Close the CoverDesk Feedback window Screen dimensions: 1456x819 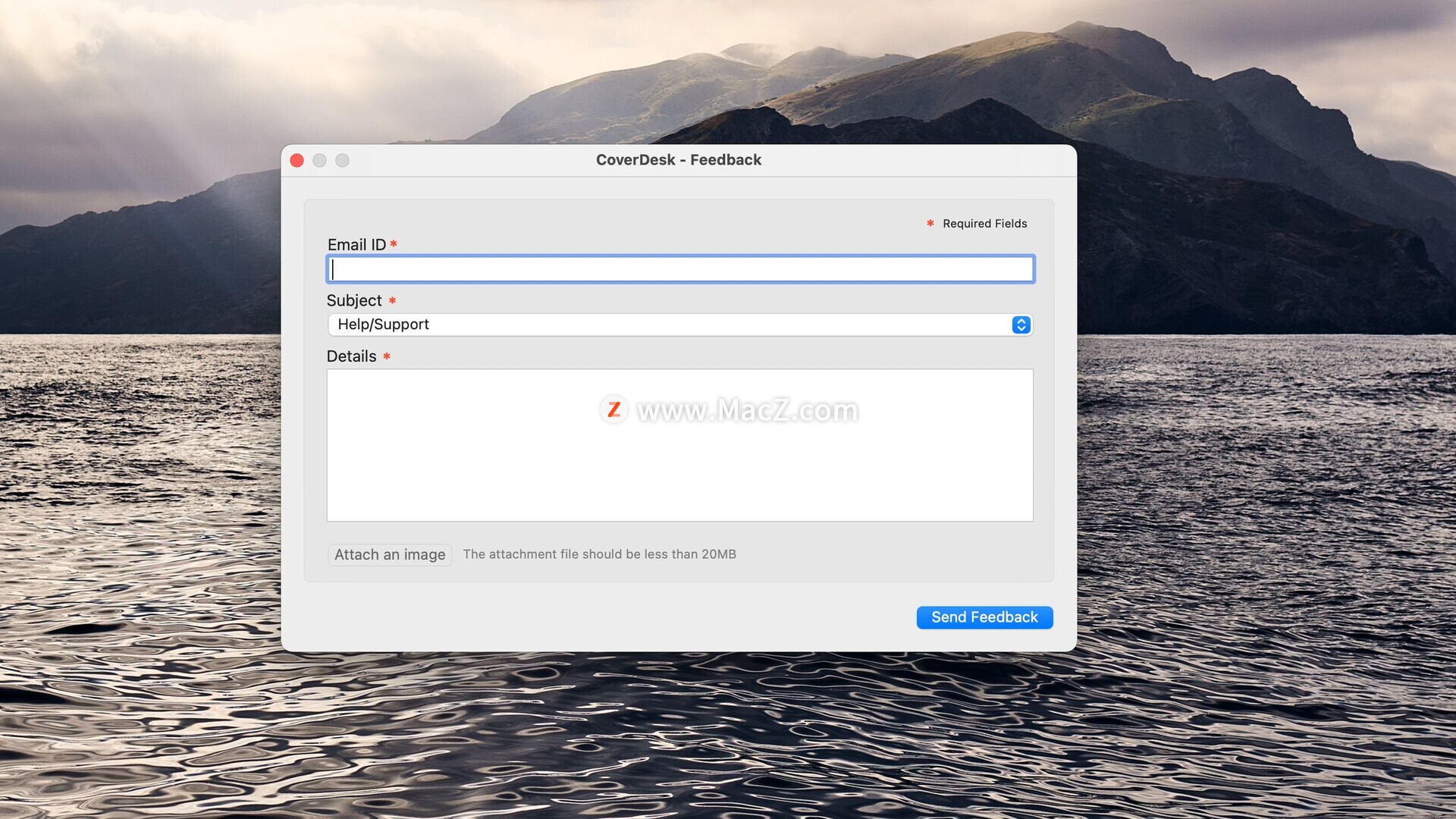pyautogui.click(x=297, y=160)
